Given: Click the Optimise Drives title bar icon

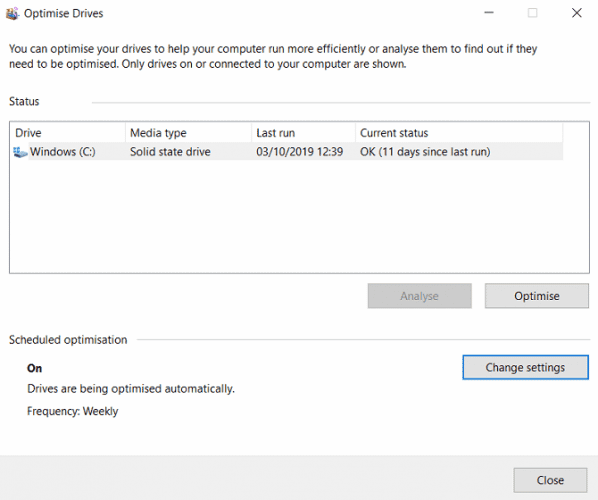Looking at the screenshot, I should (x=12, y=14).
